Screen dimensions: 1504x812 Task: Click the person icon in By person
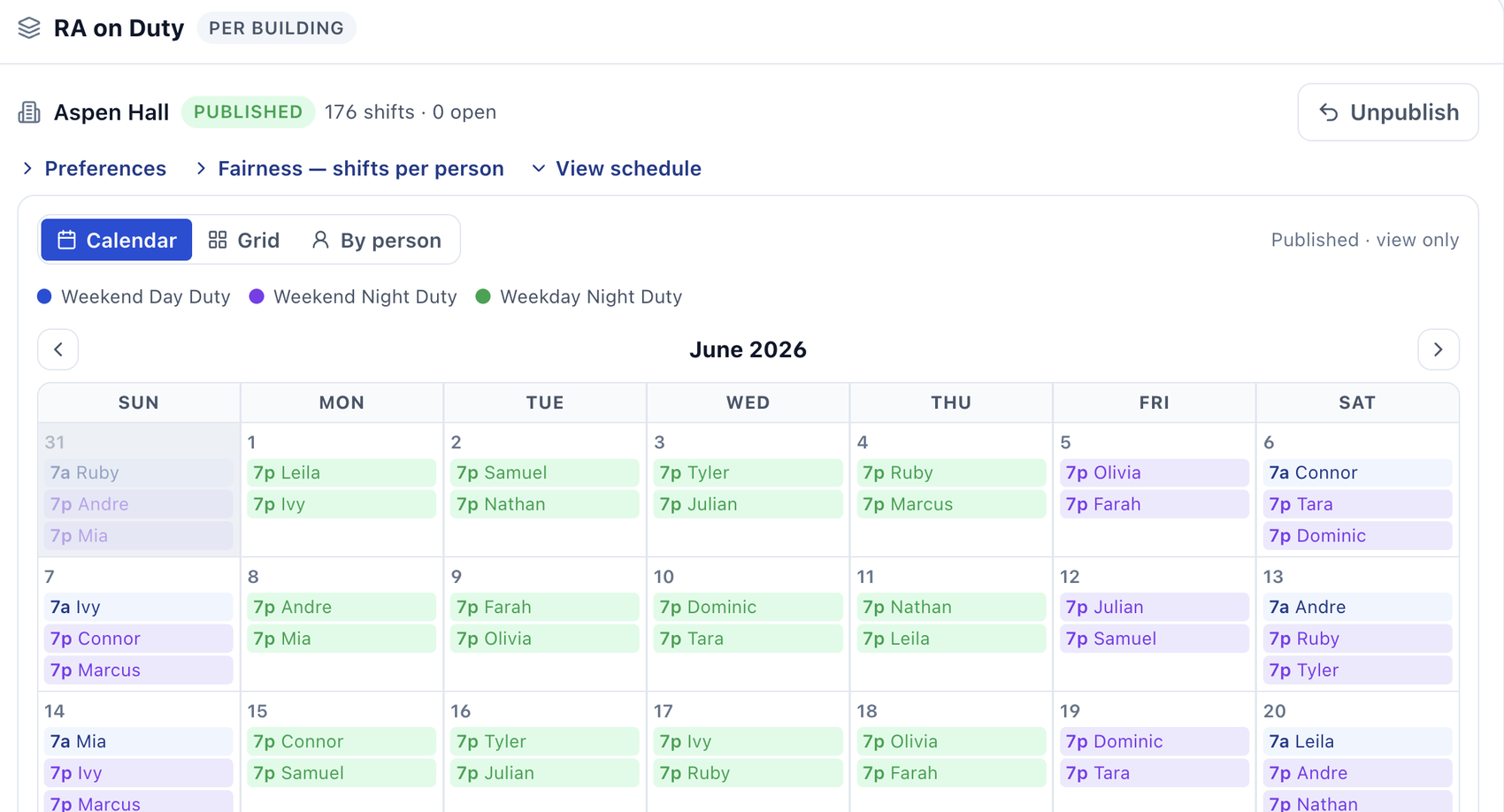pos(320,240)
